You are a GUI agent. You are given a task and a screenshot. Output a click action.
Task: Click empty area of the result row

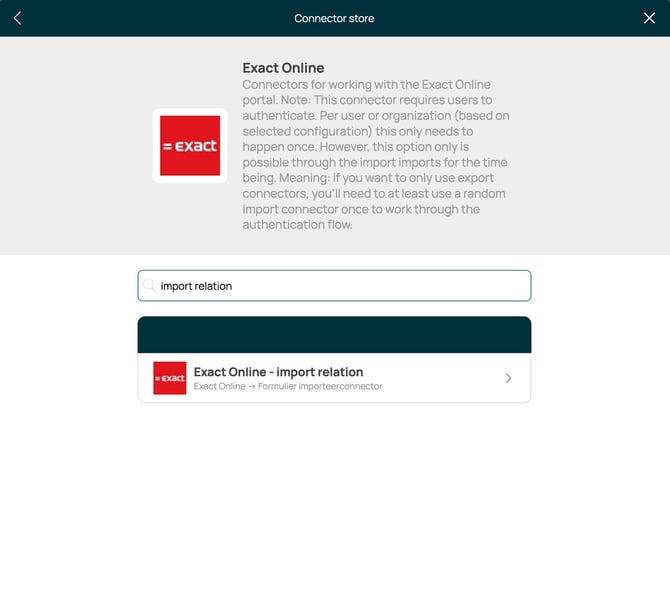coord(440,378)
